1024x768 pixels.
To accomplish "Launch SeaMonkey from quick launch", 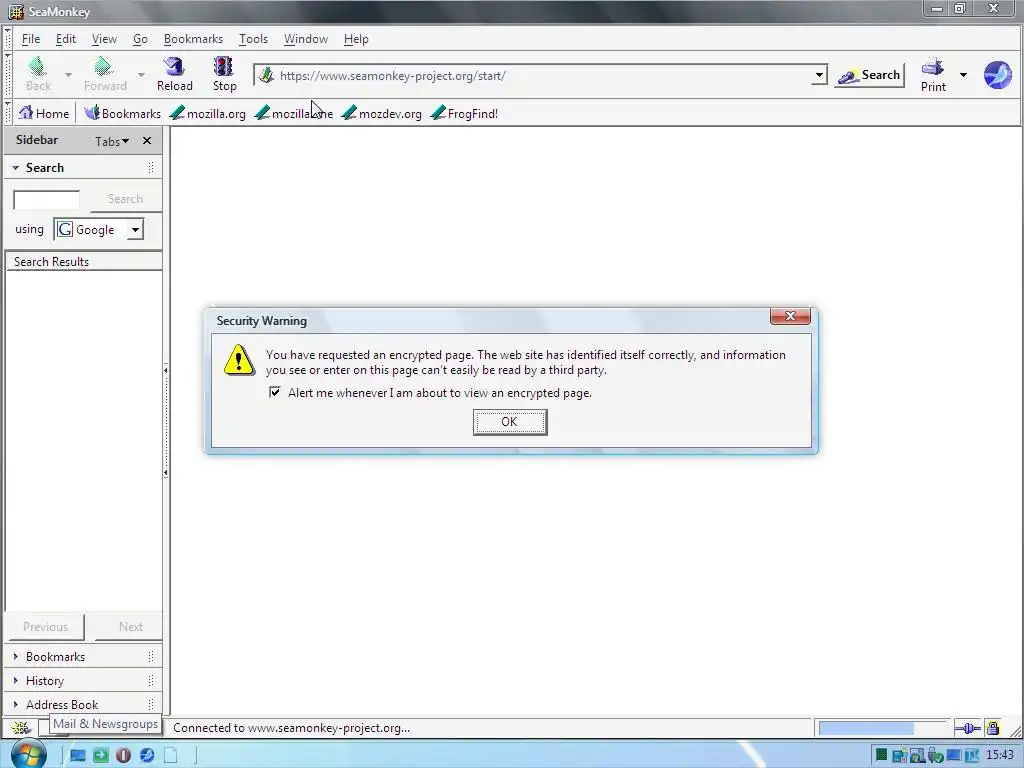I will click(x=147, y=756).
